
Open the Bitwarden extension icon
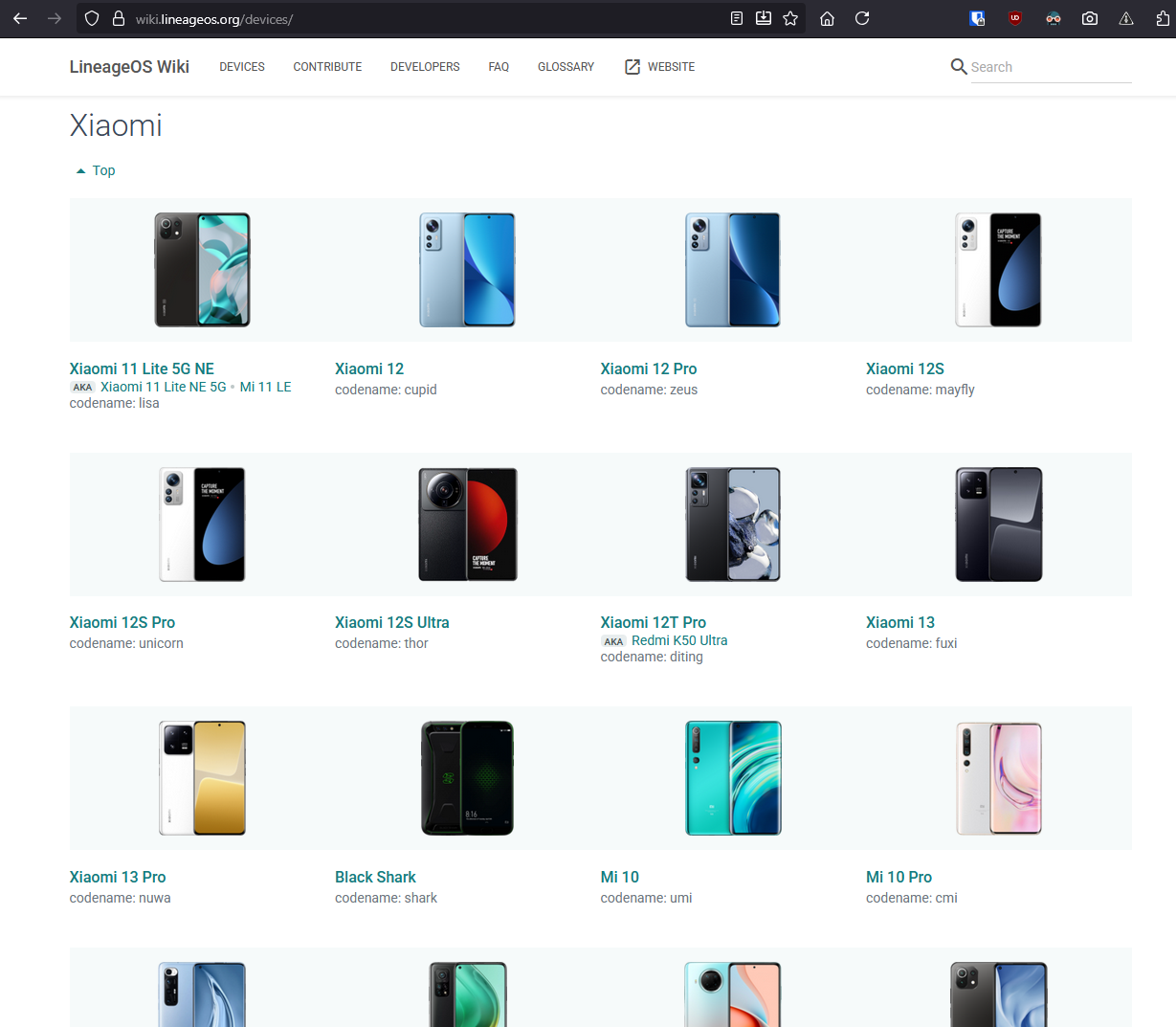[x=977, y=18]
